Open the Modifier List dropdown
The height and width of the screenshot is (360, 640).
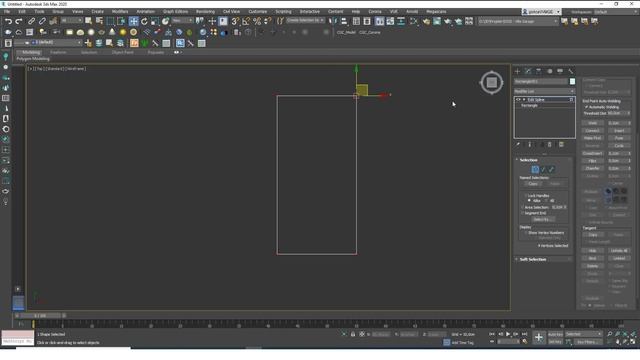tap(544, 91)
